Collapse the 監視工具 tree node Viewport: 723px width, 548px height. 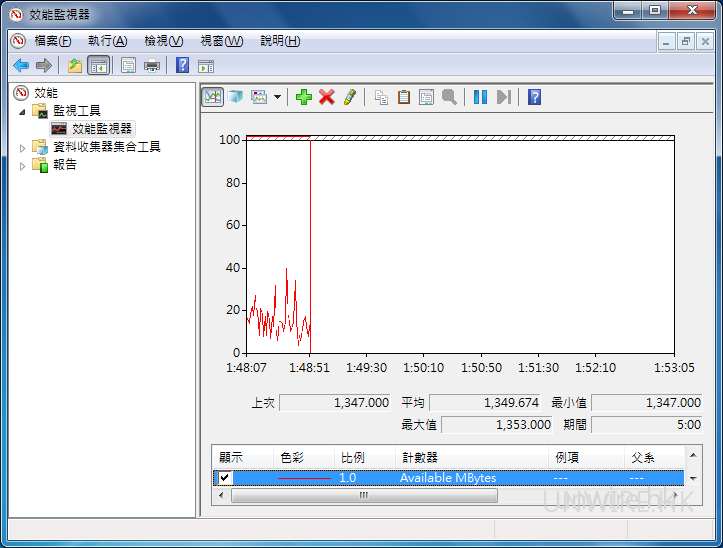(23, 111)
